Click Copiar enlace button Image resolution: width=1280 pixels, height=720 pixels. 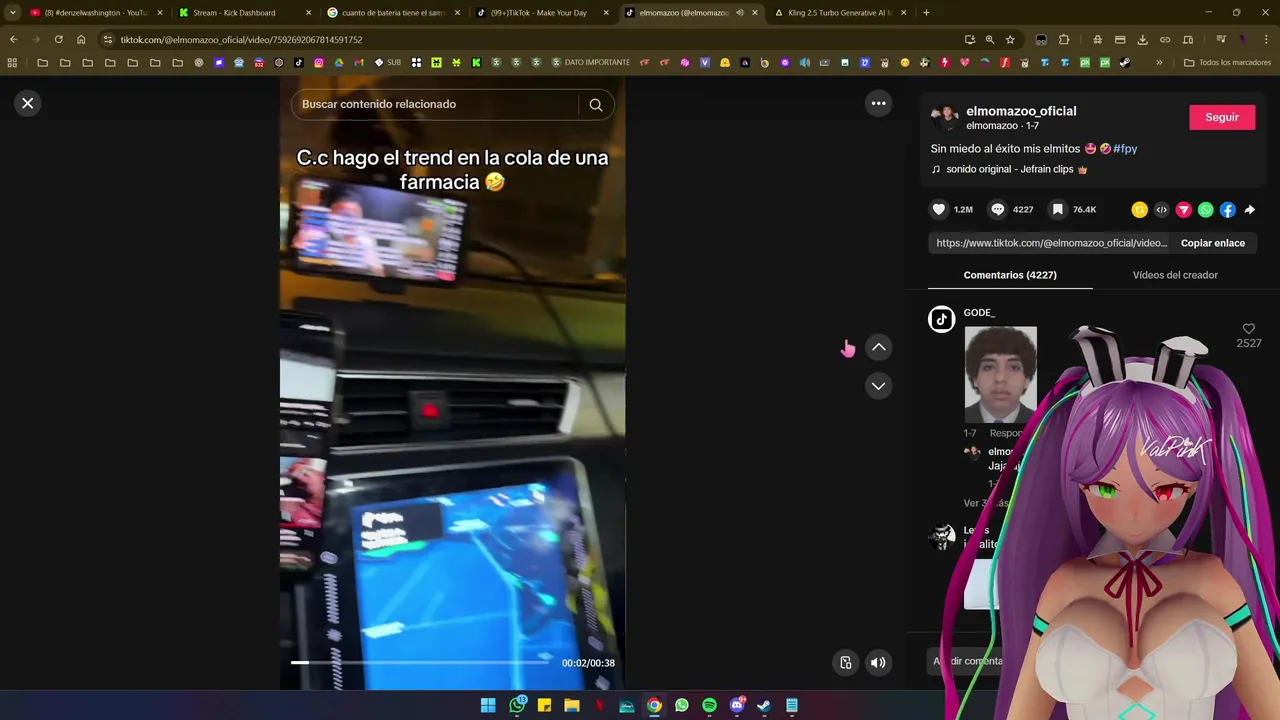click(1212, 243)
